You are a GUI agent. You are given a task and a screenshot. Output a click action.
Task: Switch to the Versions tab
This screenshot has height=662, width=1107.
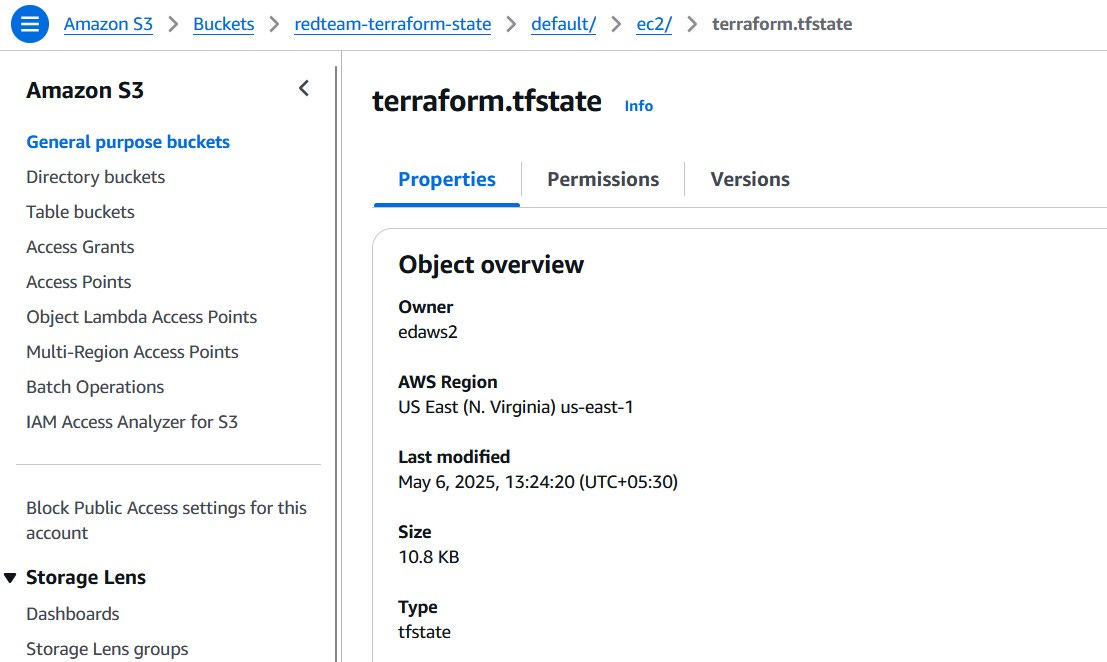click(x=750, y=179)
